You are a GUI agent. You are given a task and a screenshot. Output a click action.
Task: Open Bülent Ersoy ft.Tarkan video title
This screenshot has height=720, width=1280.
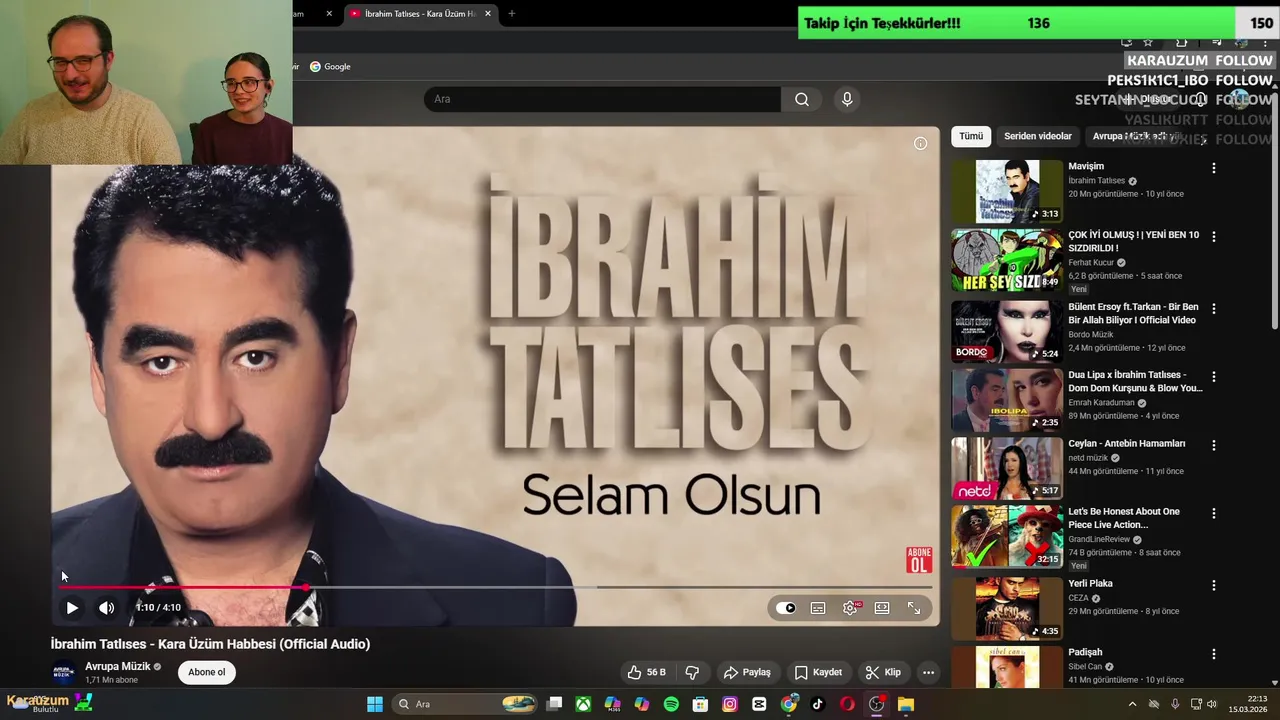click(1133, 313)
